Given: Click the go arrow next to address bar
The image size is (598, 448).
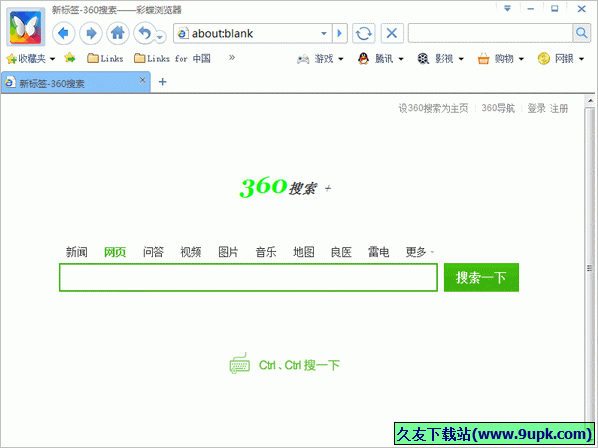Looking at the screenshot, I should coord(339,34).
